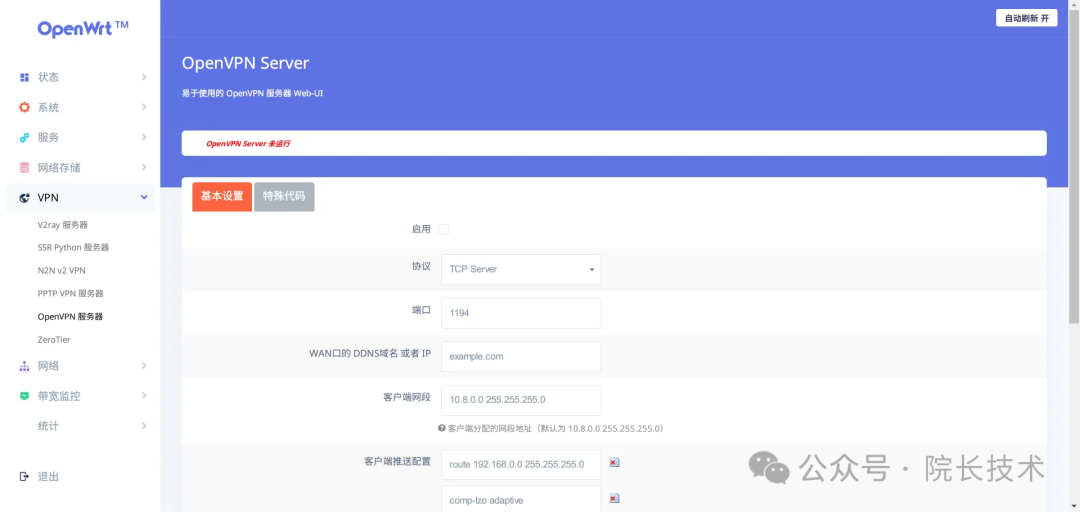
Task: Open the 统计 menu label
Action: coord(48,426)
